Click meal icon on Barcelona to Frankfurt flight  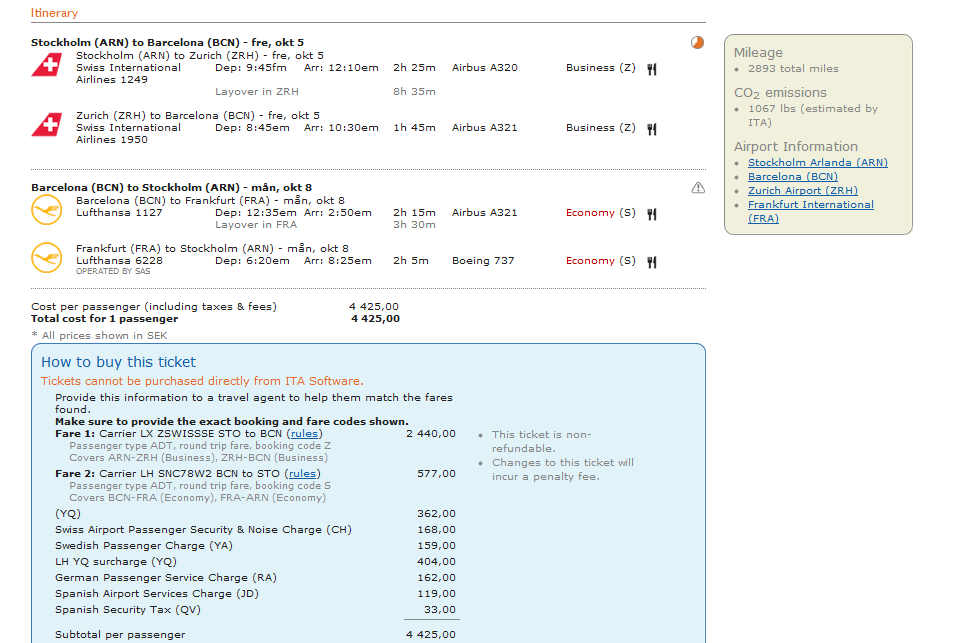(652, 214)
